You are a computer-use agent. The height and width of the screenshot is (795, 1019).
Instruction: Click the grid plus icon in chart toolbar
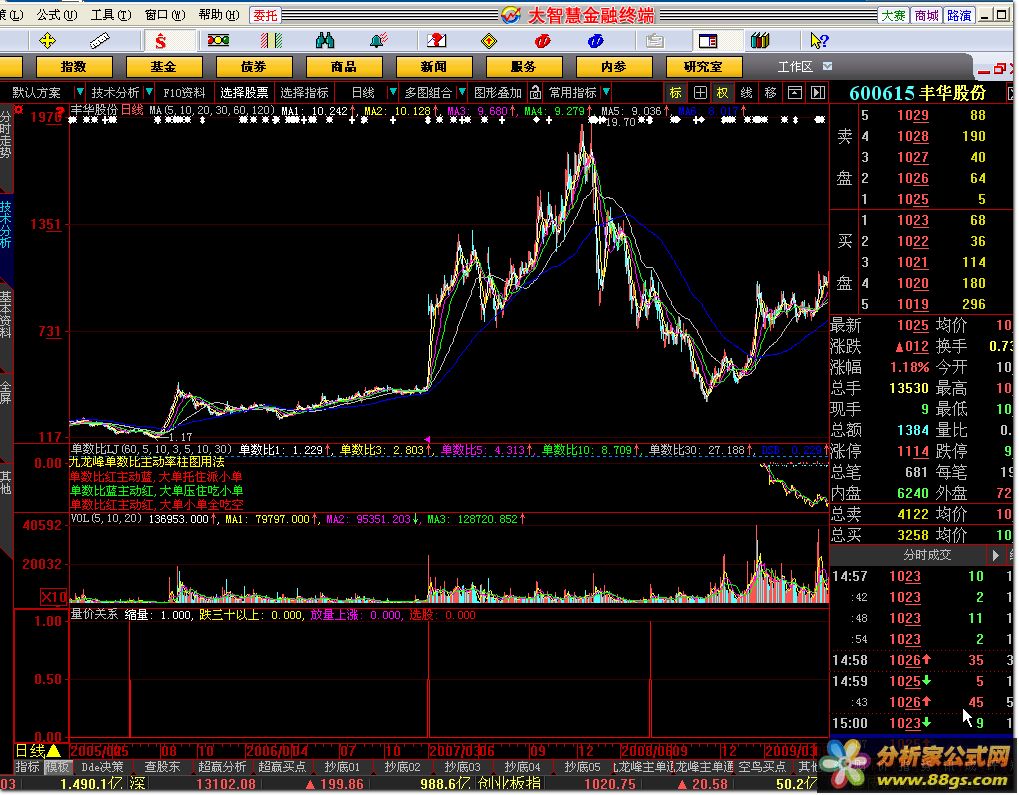click(700, 92)
